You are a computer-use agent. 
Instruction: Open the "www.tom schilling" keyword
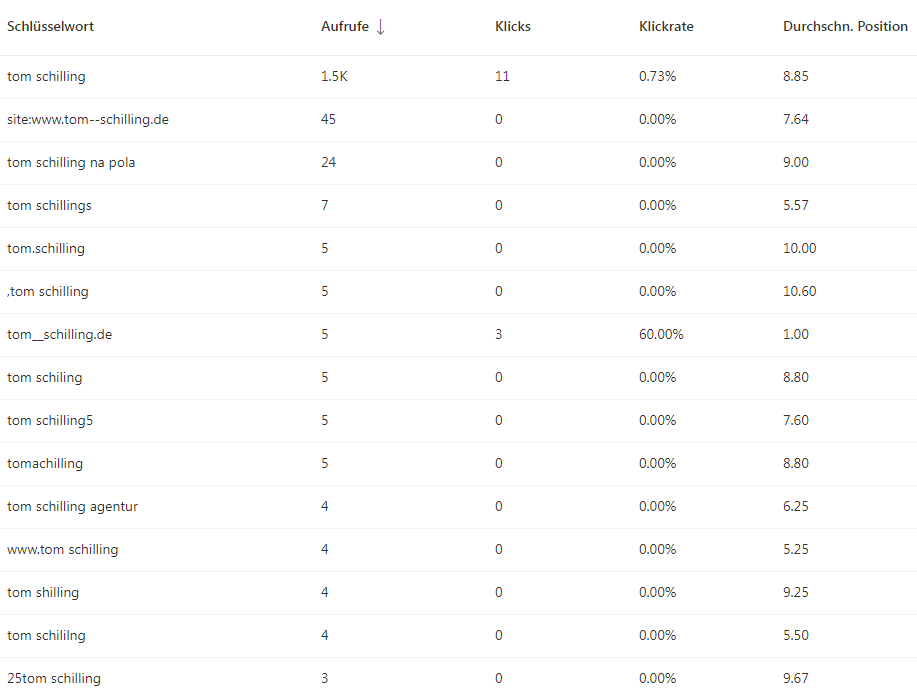click(x=62, y=550)
